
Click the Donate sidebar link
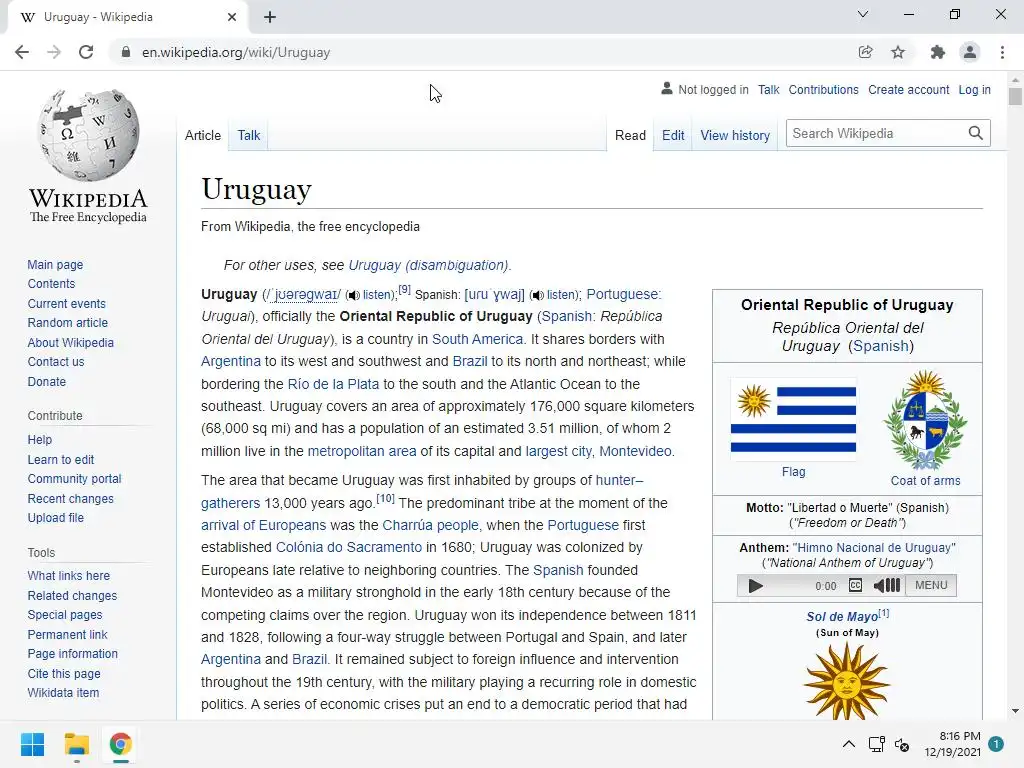pyautogui.click(x=47, y=381)
